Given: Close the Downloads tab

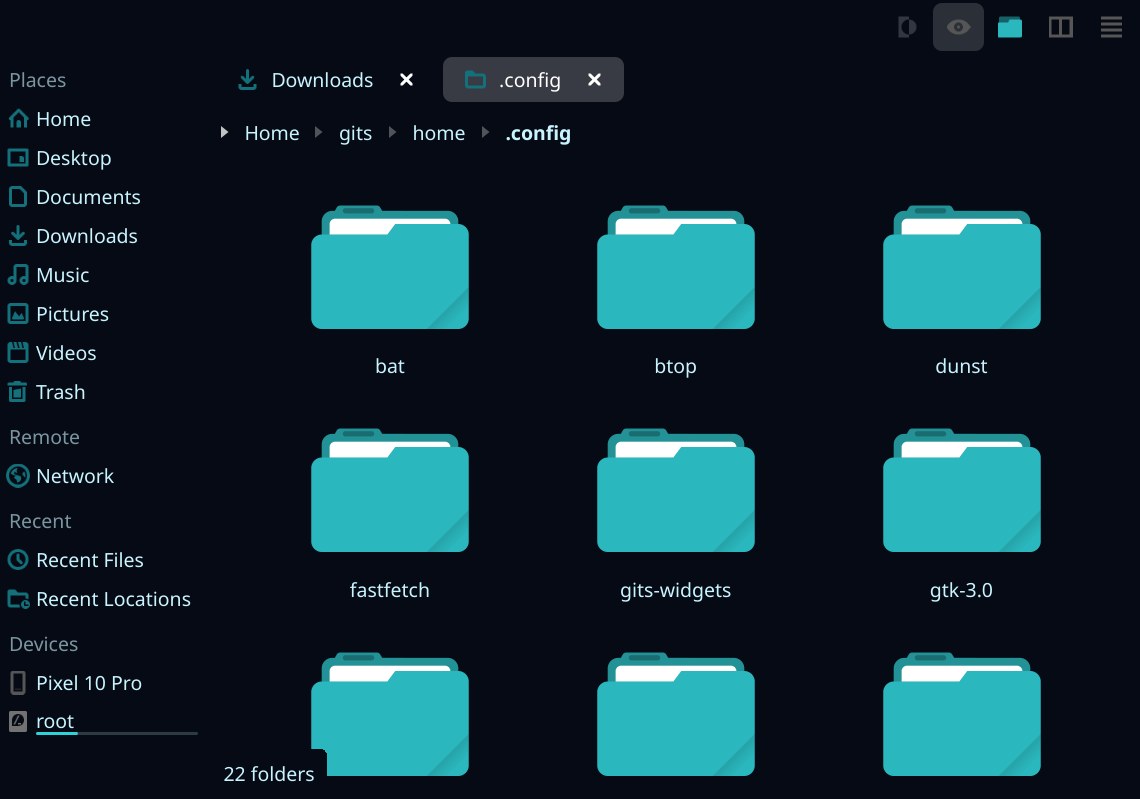Looking at the screenshot, I should (406, 80).
